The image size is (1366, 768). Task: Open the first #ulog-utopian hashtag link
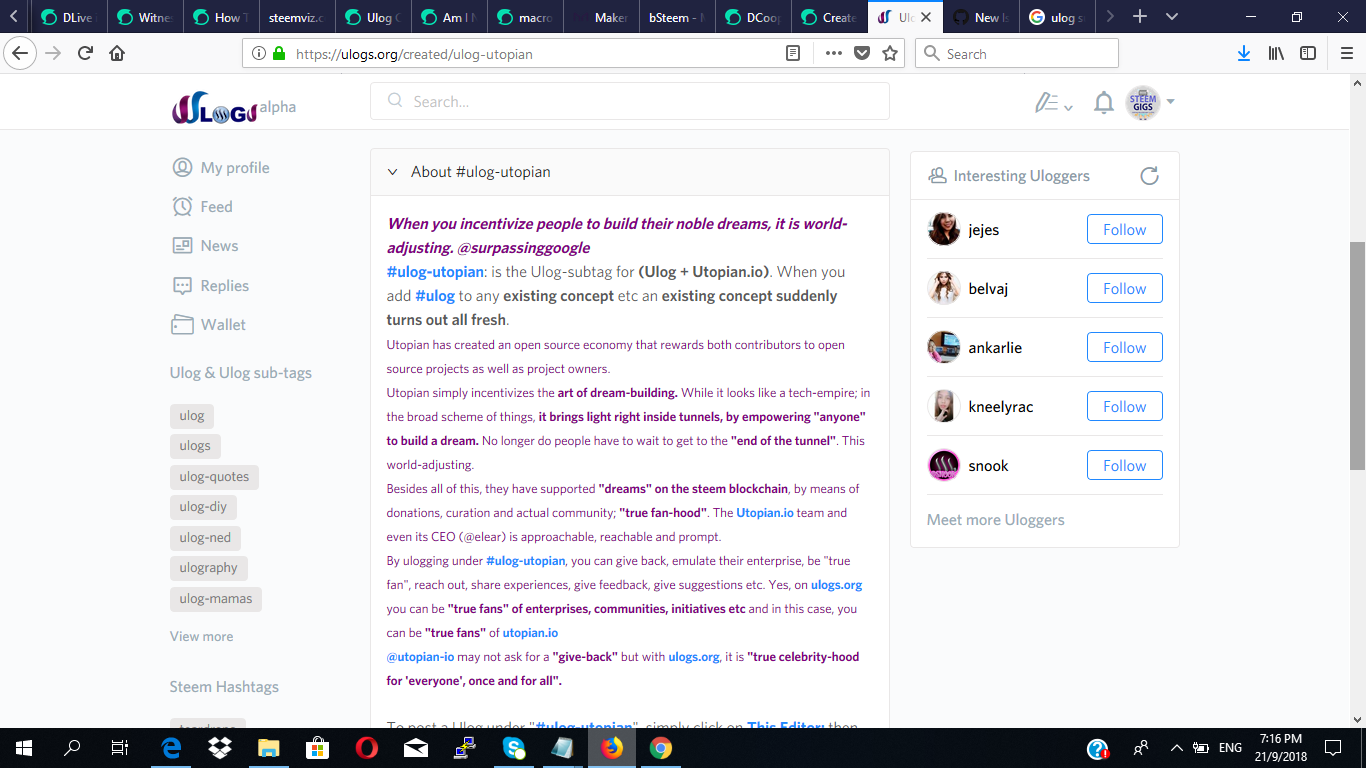tap(435, 272)
